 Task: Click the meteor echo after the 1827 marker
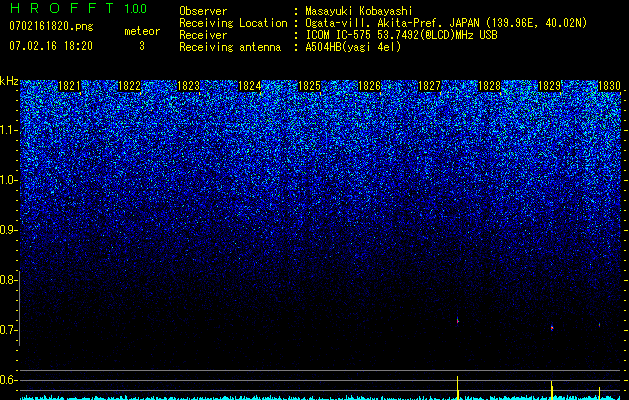click(457, 321)
